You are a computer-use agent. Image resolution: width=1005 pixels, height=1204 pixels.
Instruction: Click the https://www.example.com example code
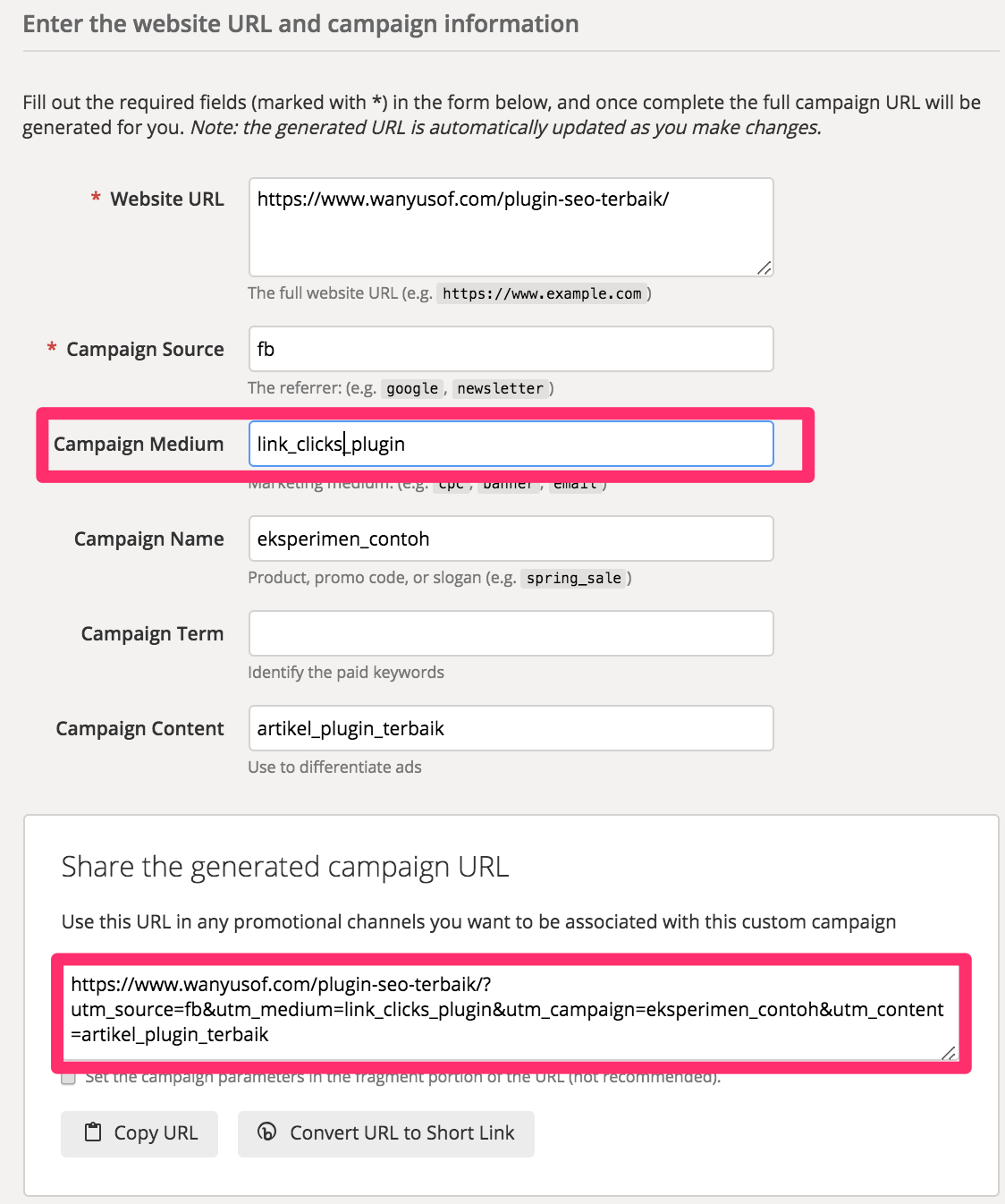tap(542, 293)
